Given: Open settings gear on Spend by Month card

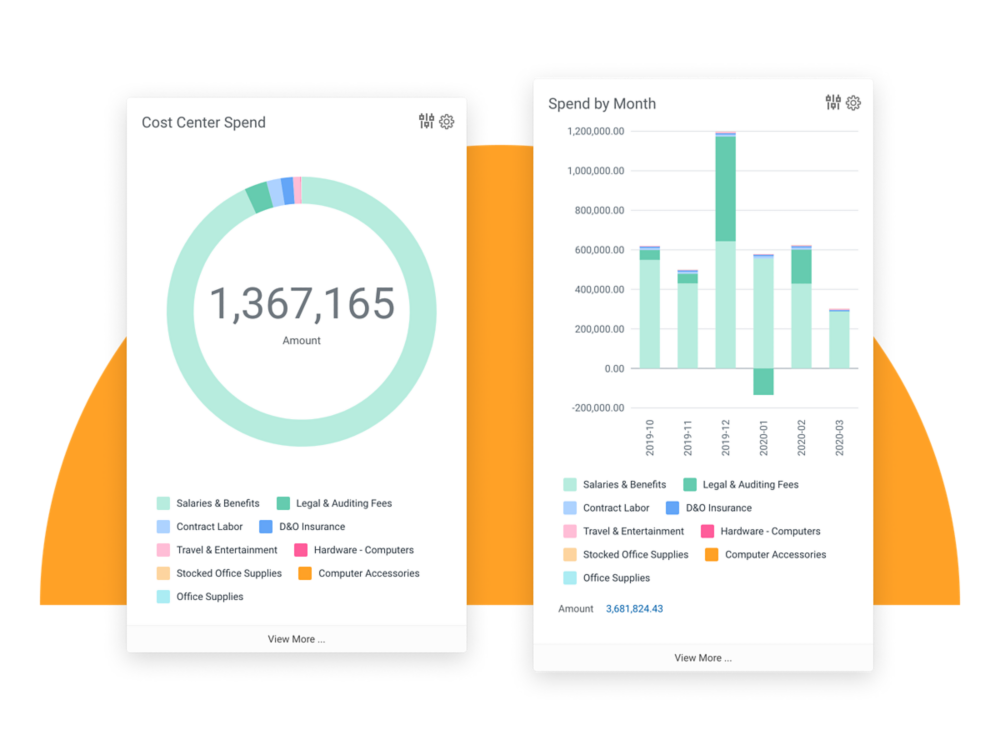Looking at the screenshot, I should coord(853,103).
